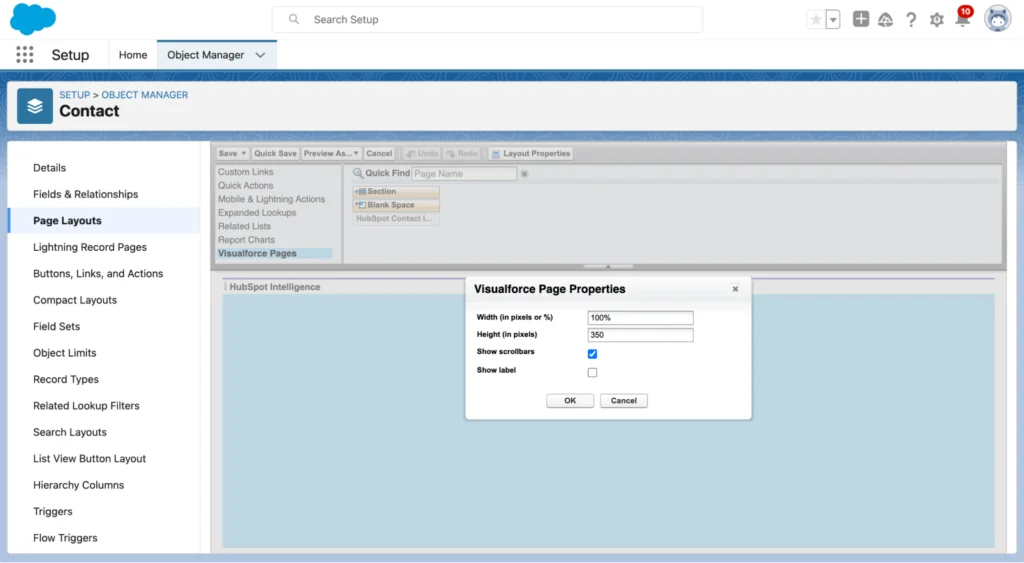1024x563 pixels.
Task: Collapse the palette using the handle arrow
Action: click(x=608, y=266)
